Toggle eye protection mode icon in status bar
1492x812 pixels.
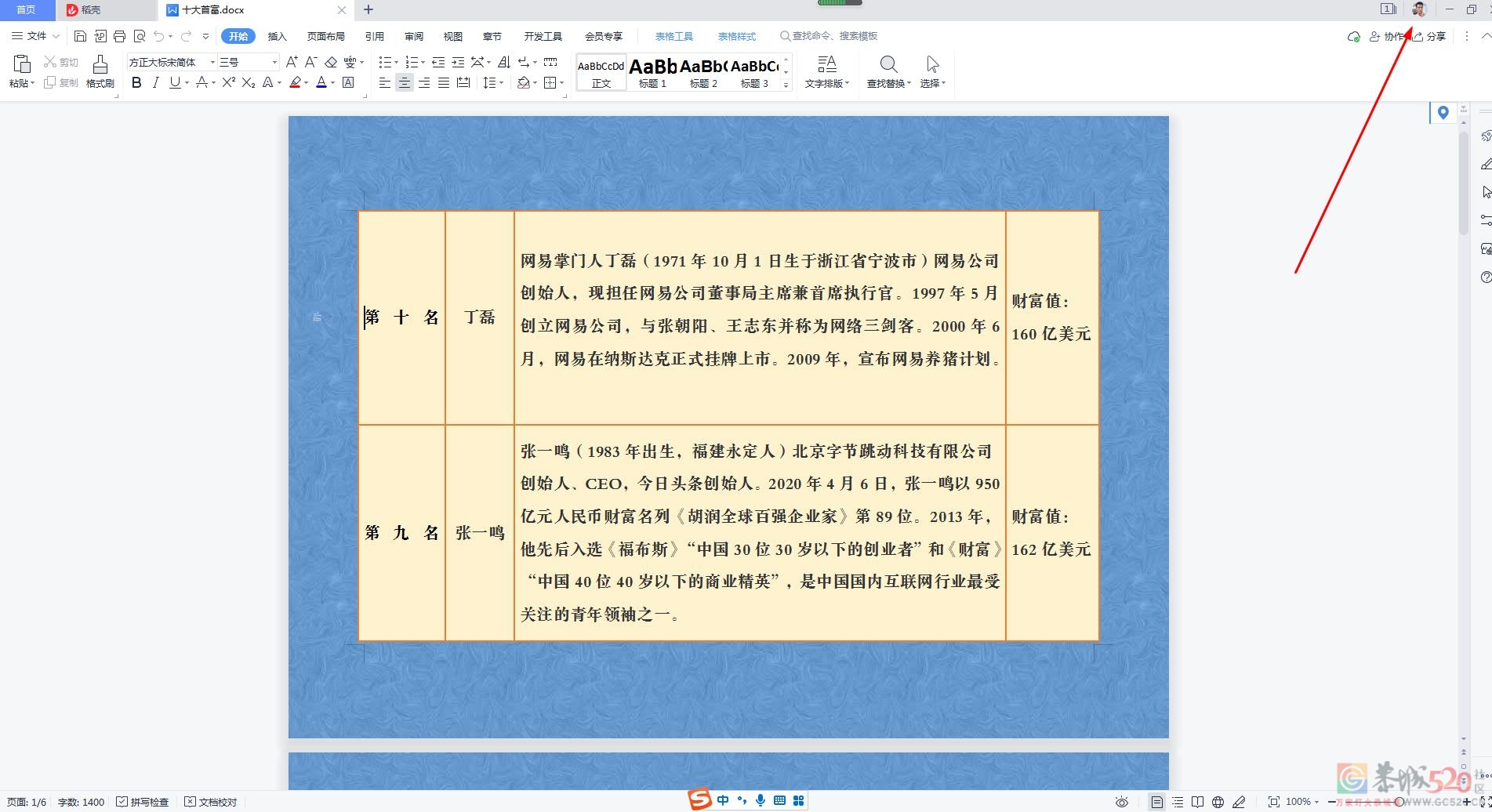coord(1122,802)
